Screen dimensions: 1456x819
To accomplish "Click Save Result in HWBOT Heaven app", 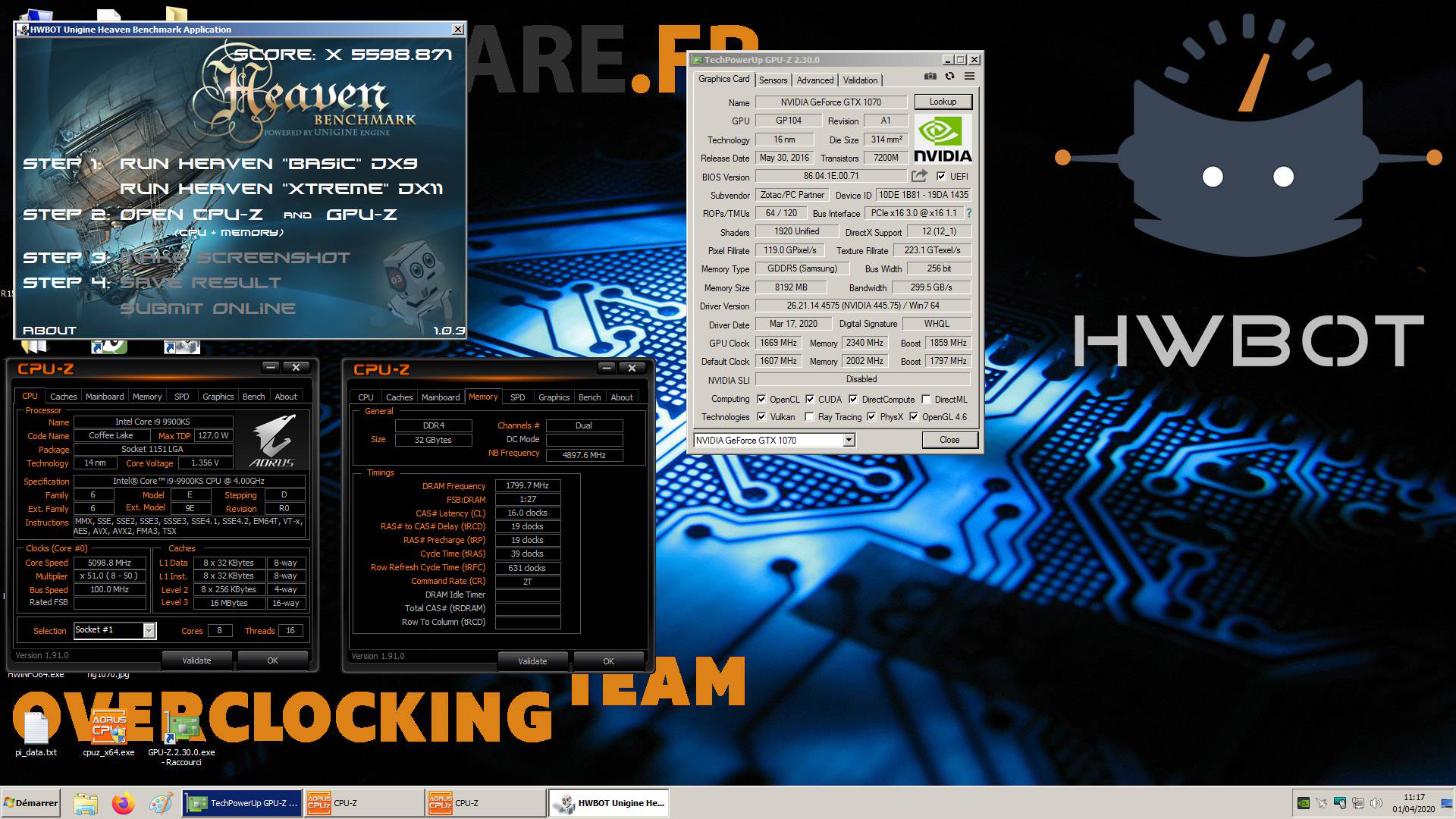I will pos(201,282).
